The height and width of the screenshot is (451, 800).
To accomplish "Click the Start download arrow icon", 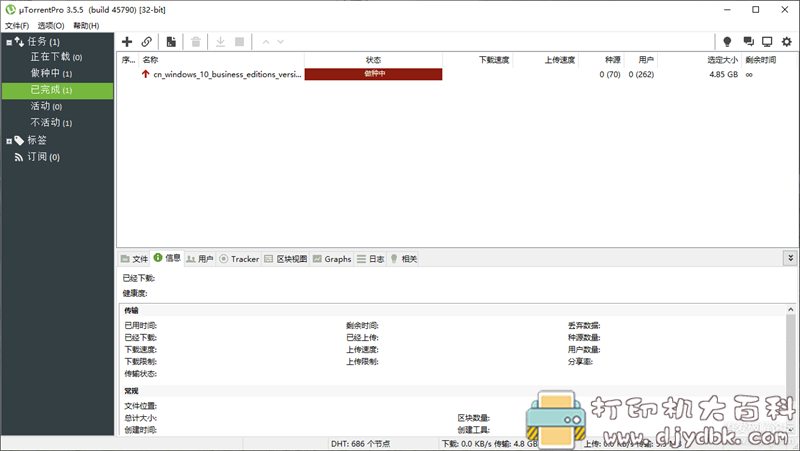I will tap(220, 42).
